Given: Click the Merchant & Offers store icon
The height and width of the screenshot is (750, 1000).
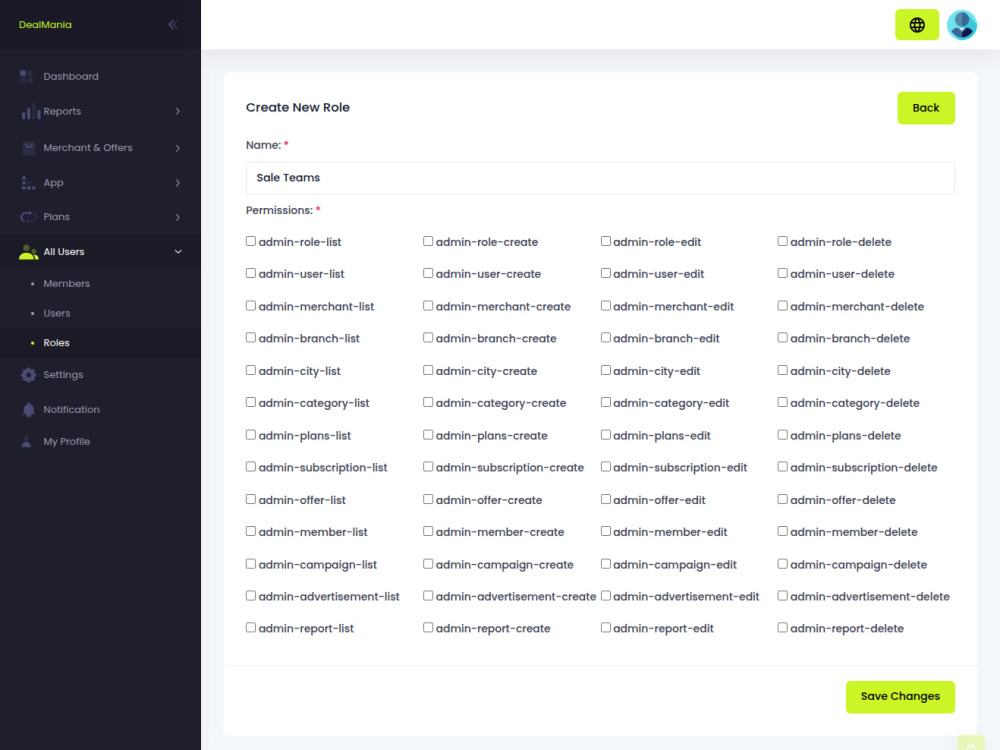Looking at the screenshot, I should (28, 148).
